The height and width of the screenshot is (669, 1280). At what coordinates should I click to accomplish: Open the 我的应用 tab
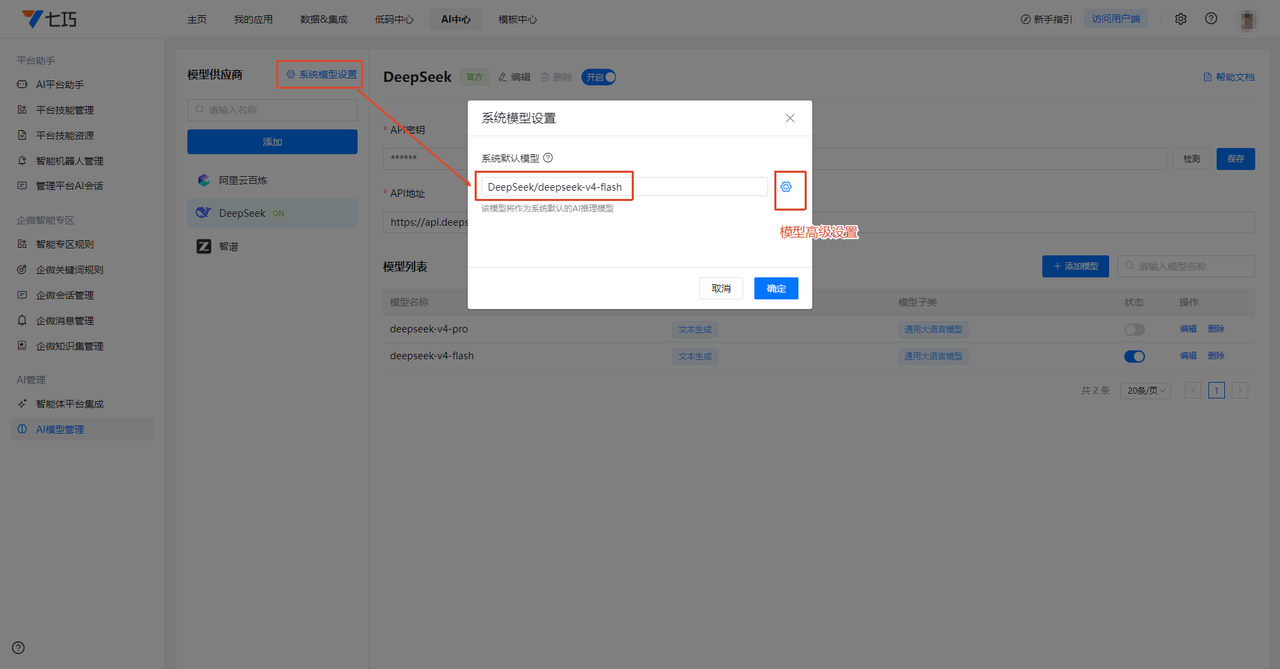253,19
